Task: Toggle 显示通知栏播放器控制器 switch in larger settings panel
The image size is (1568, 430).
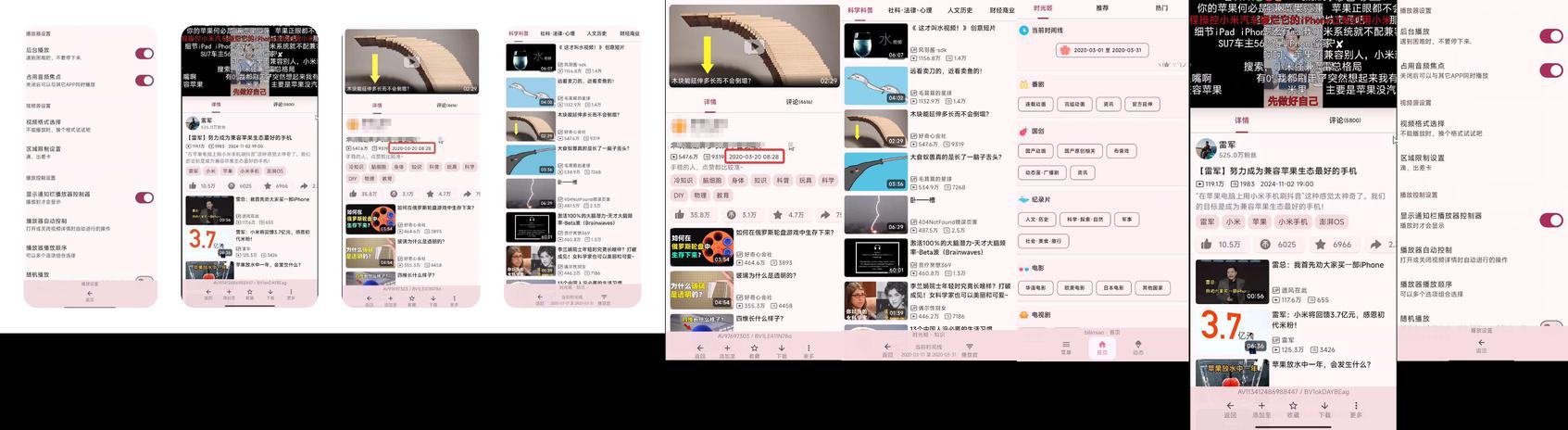Action: point(1550,221)
